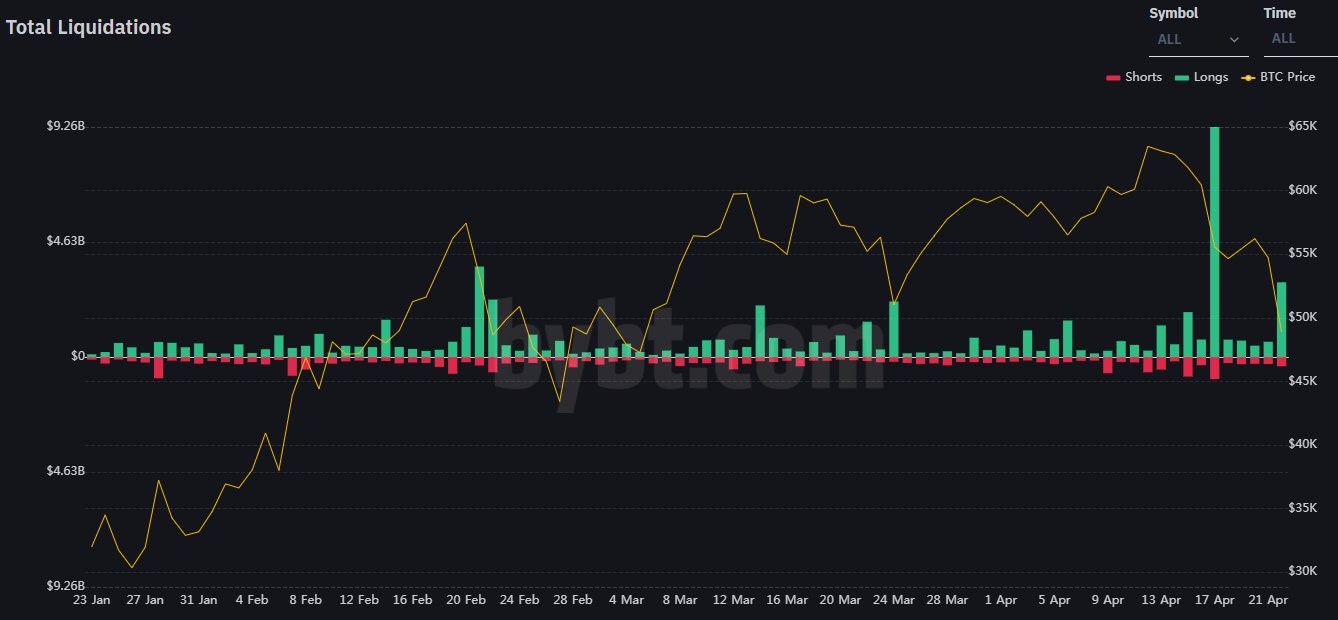
Task: Toggle Longs series visibility in the legend
Action: [1202, 77]
